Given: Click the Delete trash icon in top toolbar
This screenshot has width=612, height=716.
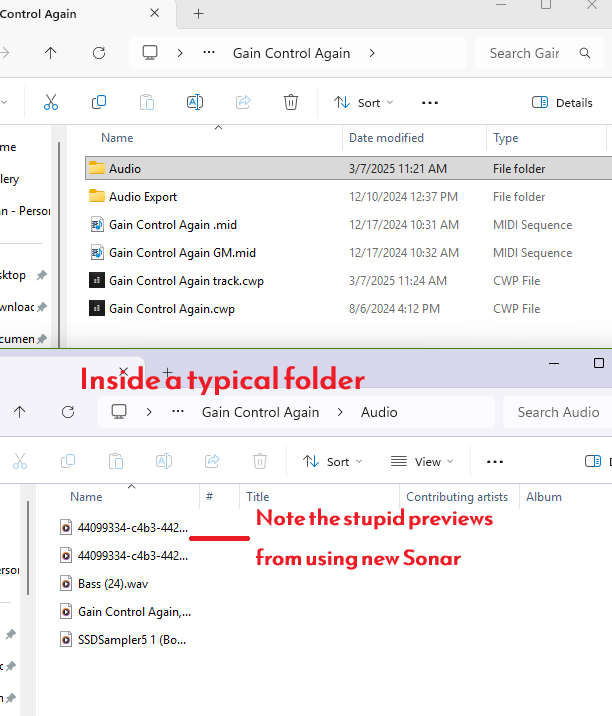Looking at the screenshot, I should point(291,102).
